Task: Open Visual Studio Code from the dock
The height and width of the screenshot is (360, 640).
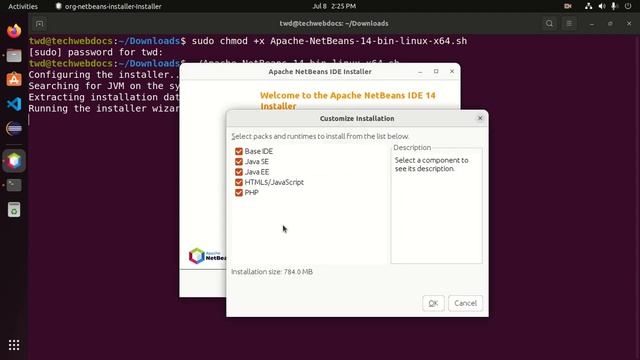Action: point(14,104)
